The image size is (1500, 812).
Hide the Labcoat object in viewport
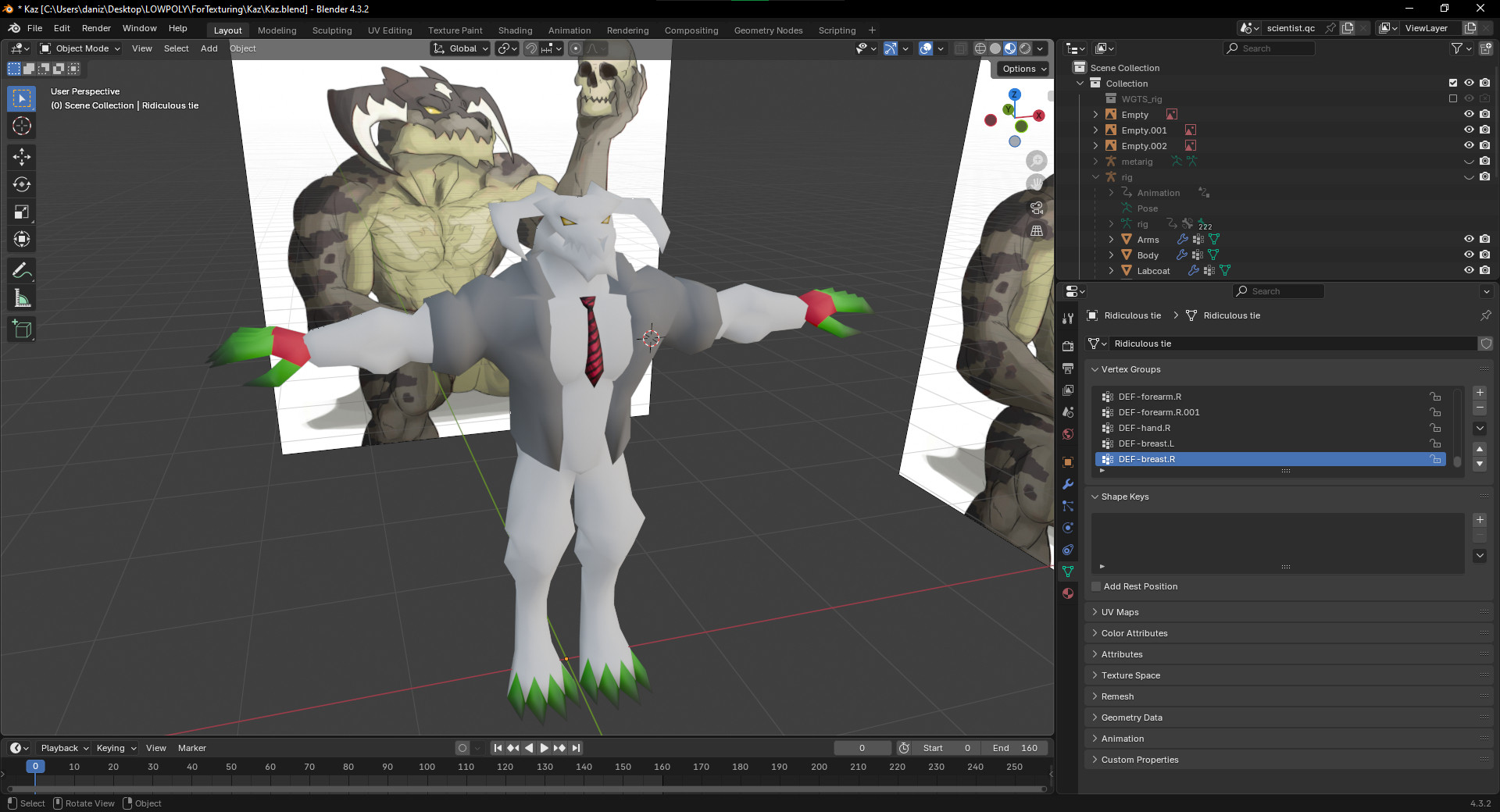tap(1469, 270)
